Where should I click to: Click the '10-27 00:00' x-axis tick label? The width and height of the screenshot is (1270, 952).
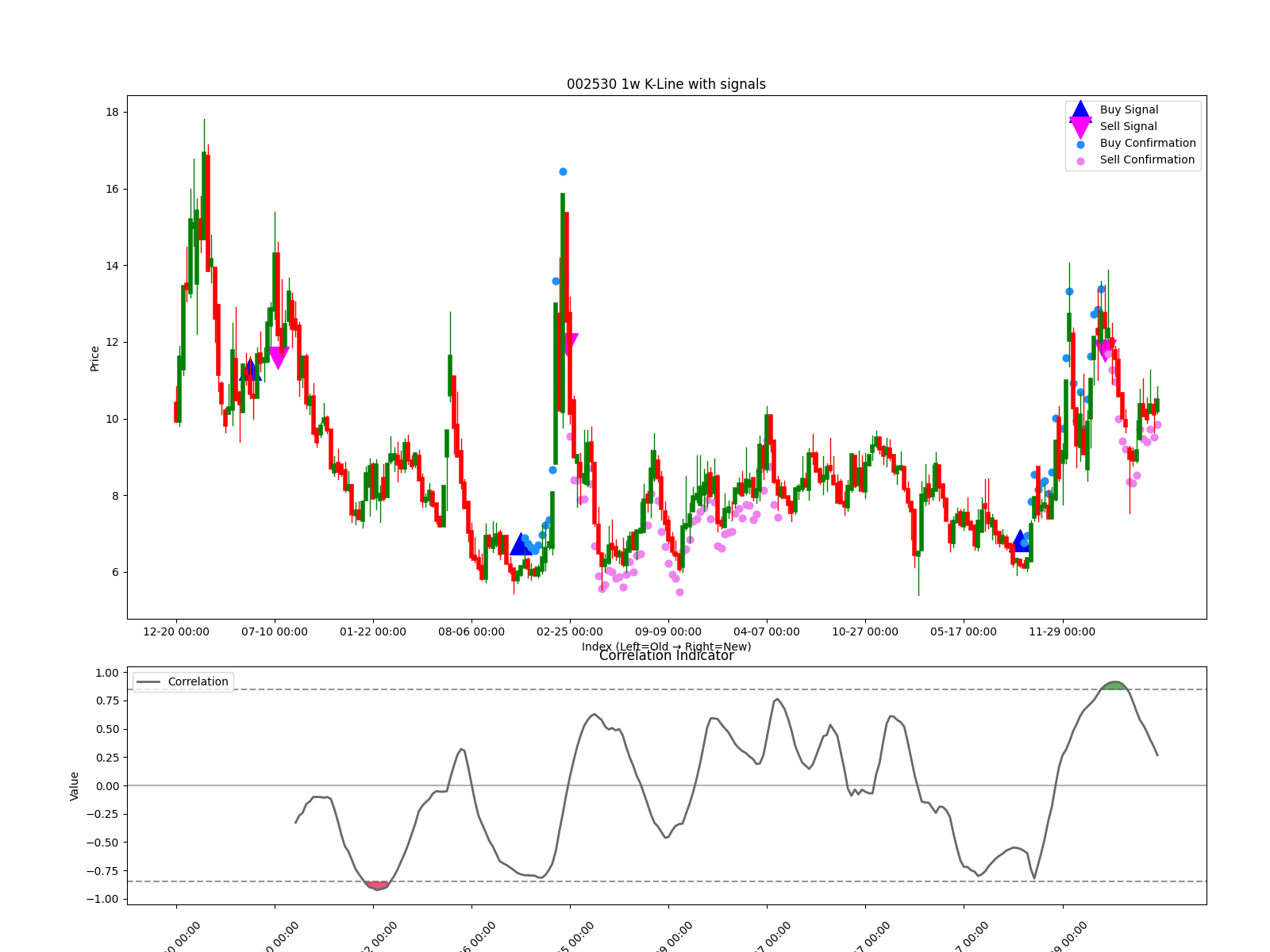865,631
